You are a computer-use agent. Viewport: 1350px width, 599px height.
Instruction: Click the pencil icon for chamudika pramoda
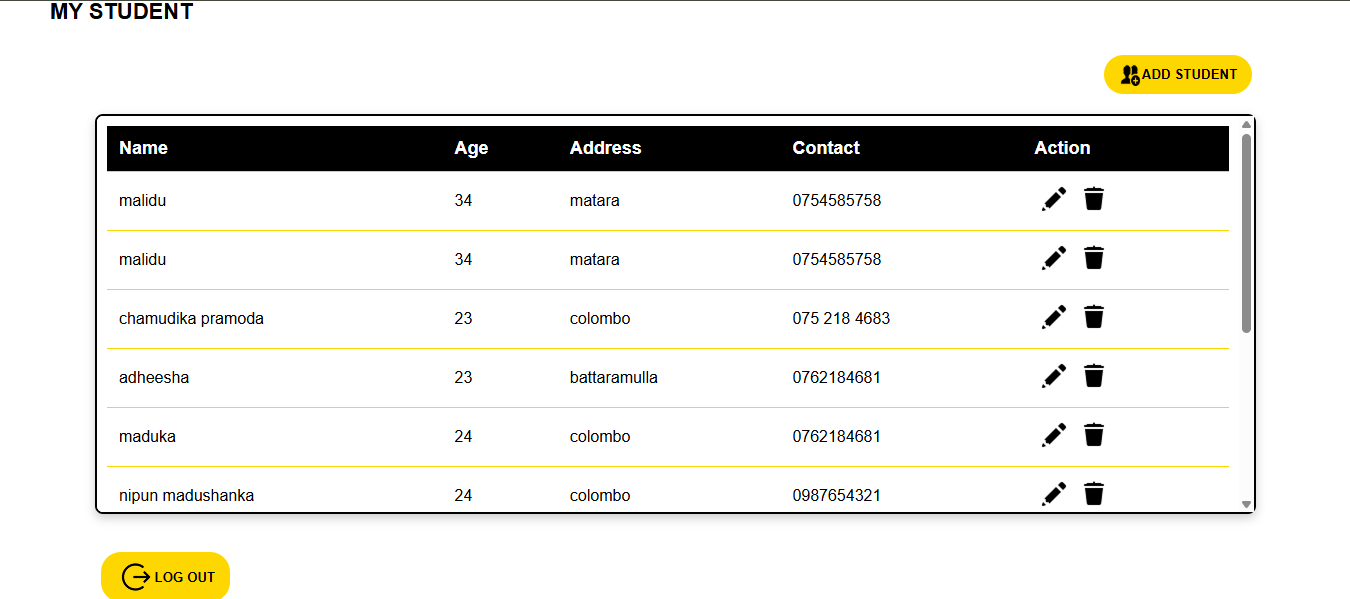[x=1053, y=317]
